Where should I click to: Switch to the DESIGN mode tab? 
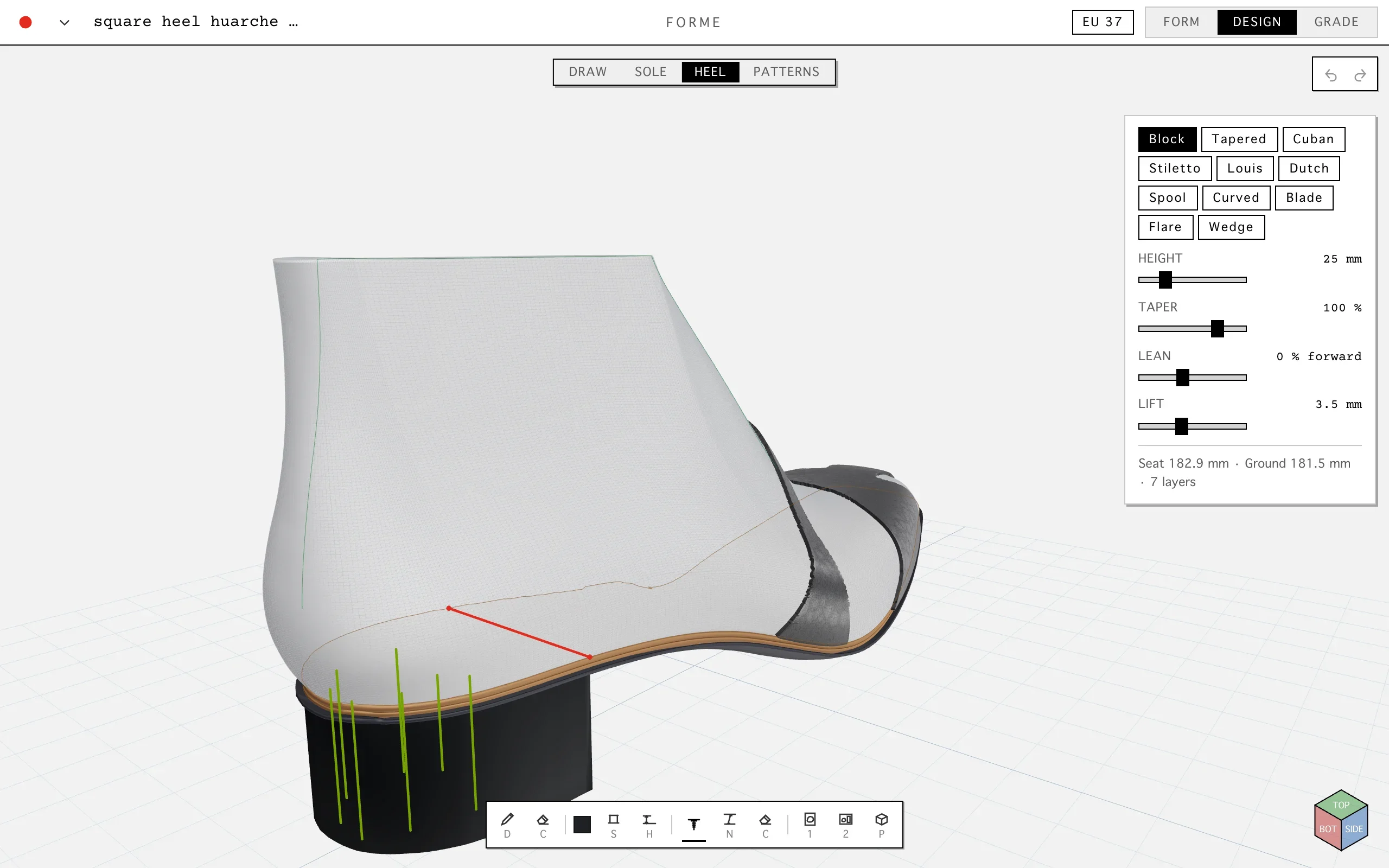click(1257, 22)
